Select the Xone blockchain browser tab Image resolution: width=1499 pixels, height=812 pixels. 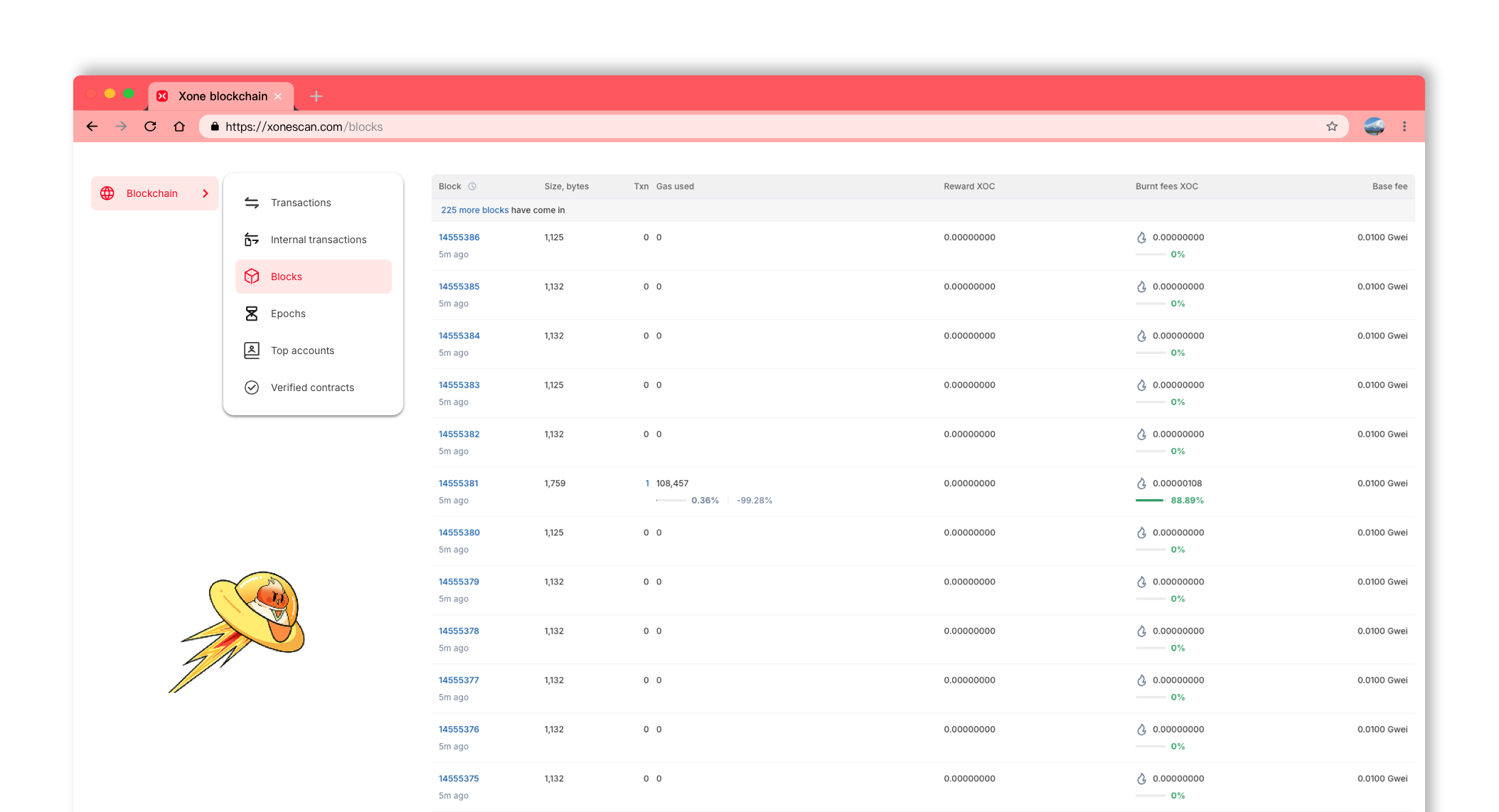222,96
